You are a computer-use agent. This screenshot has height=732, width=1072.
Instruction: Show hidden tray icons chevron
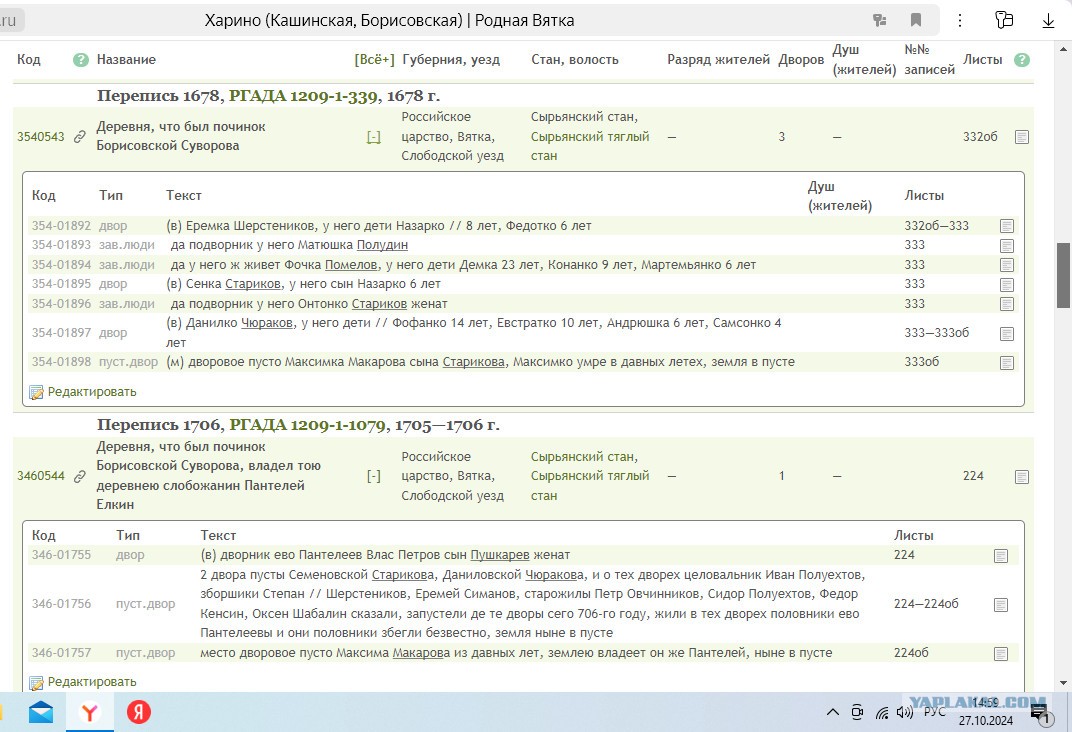pos(833,713)
